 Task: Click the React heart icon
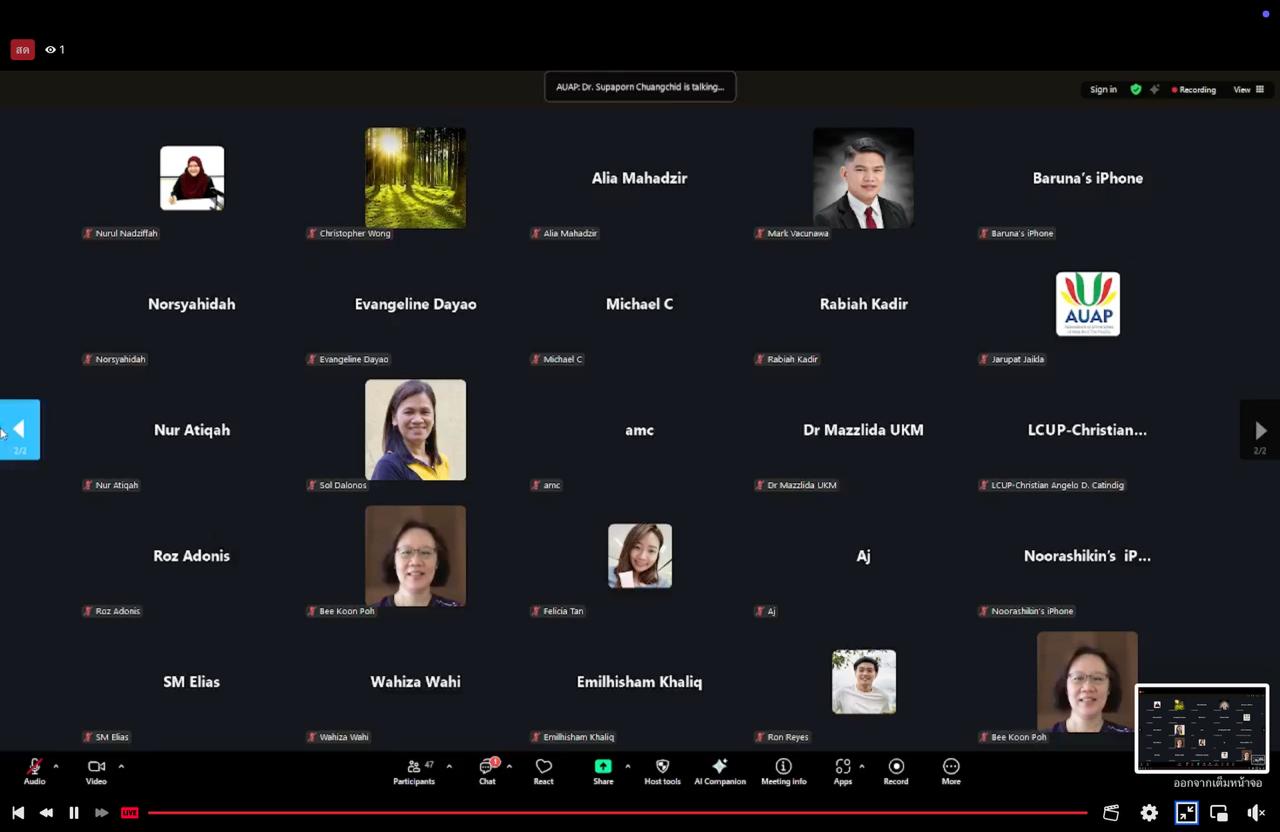pos(543,767)
